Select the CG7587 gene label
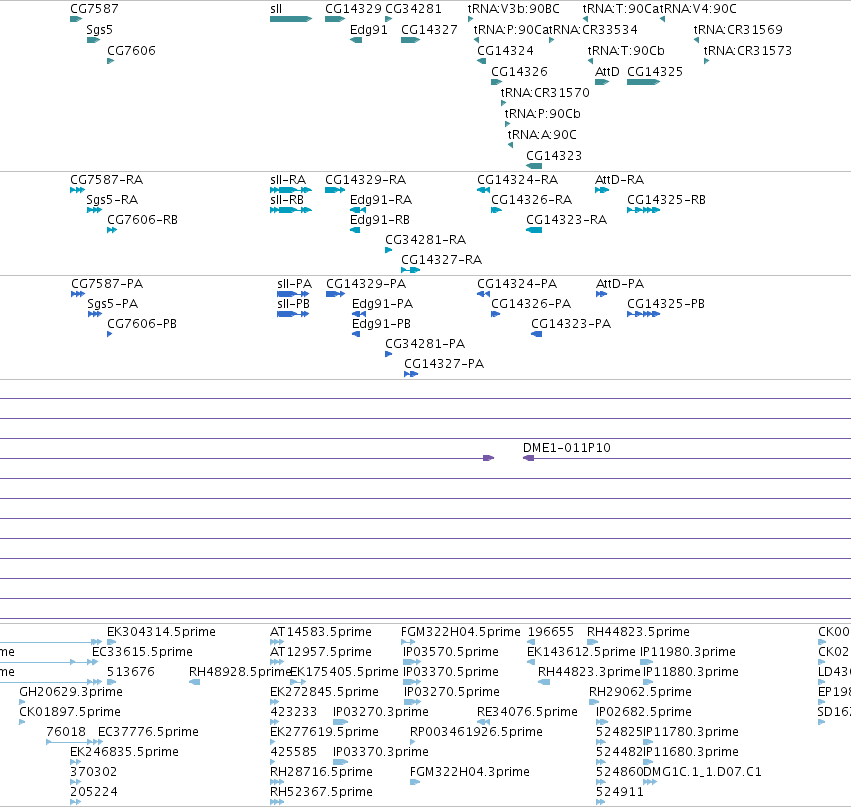Image resolution: width=851 pixels, height=807 pixels. pyautogui.click(x=94, y=9)
